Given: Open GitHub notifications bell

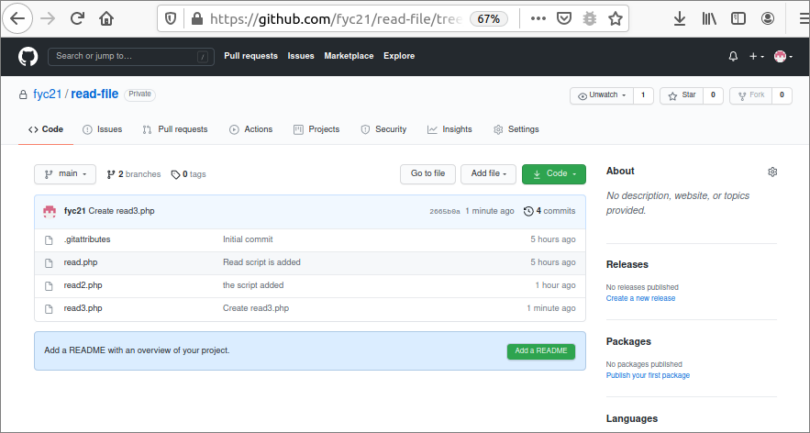Looking at the screenshot, I should tap(733, 56).
